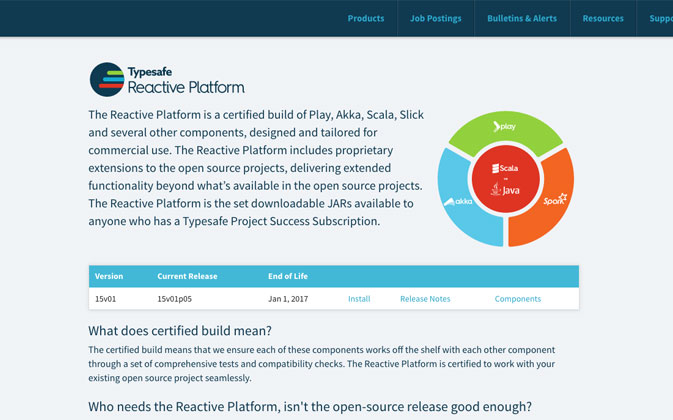Go to Job Postings in navigation
The width and height of the screenshot is (673, 420).
[436, 18]
